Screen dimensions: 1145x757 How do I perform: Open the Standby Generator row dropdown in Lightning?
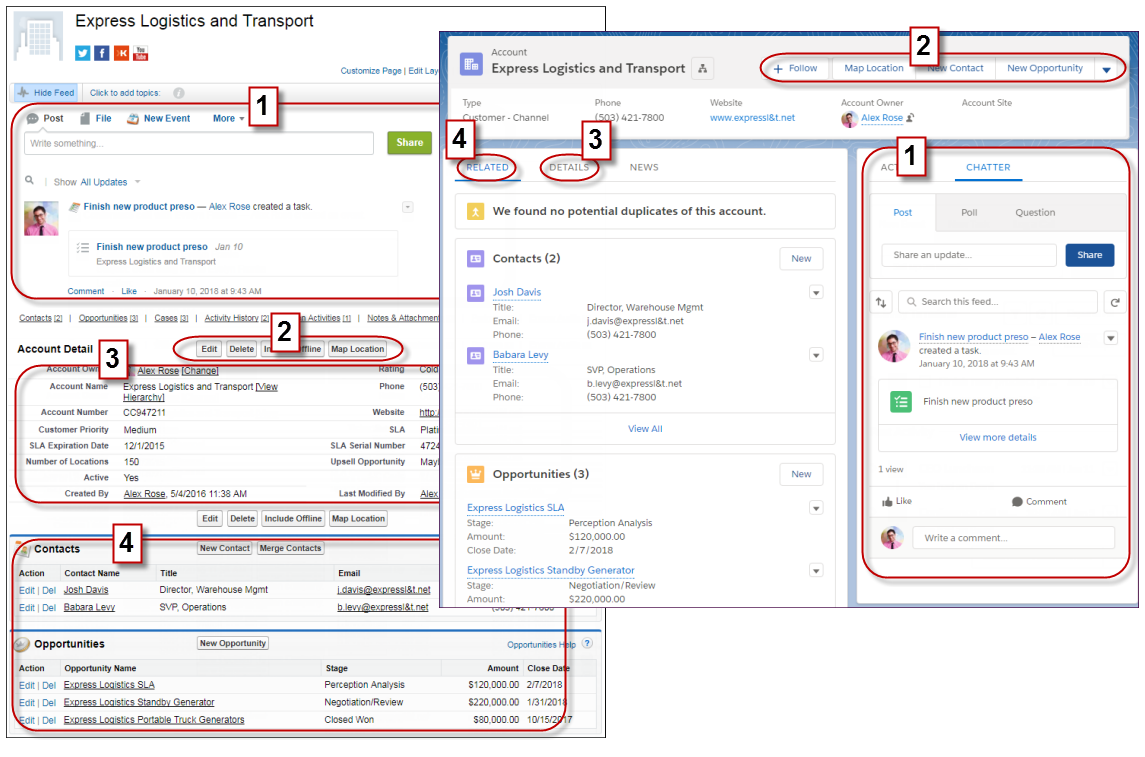pos(816,571)
